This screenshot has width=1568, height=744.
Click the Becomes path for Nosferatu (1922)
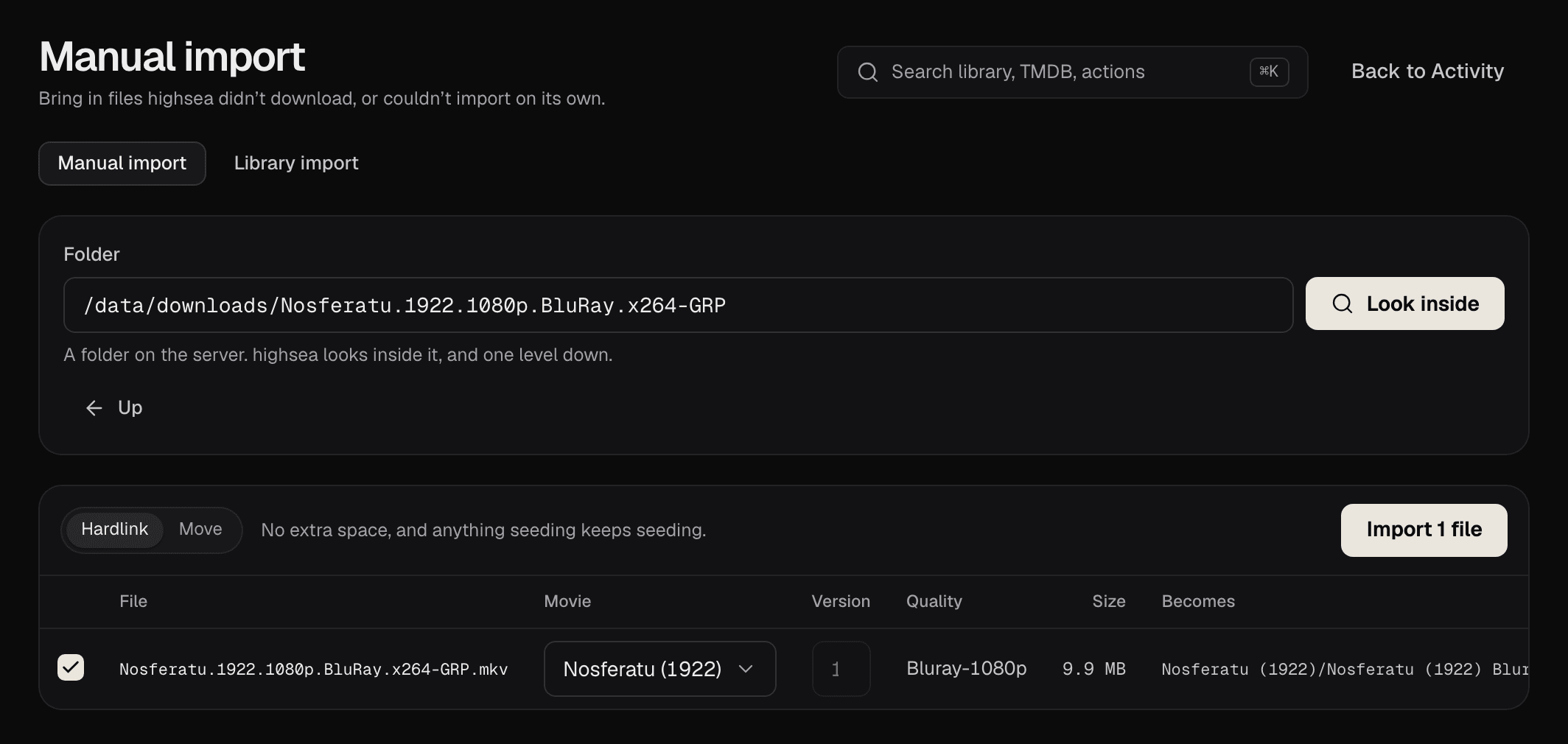click(1345, 670)
